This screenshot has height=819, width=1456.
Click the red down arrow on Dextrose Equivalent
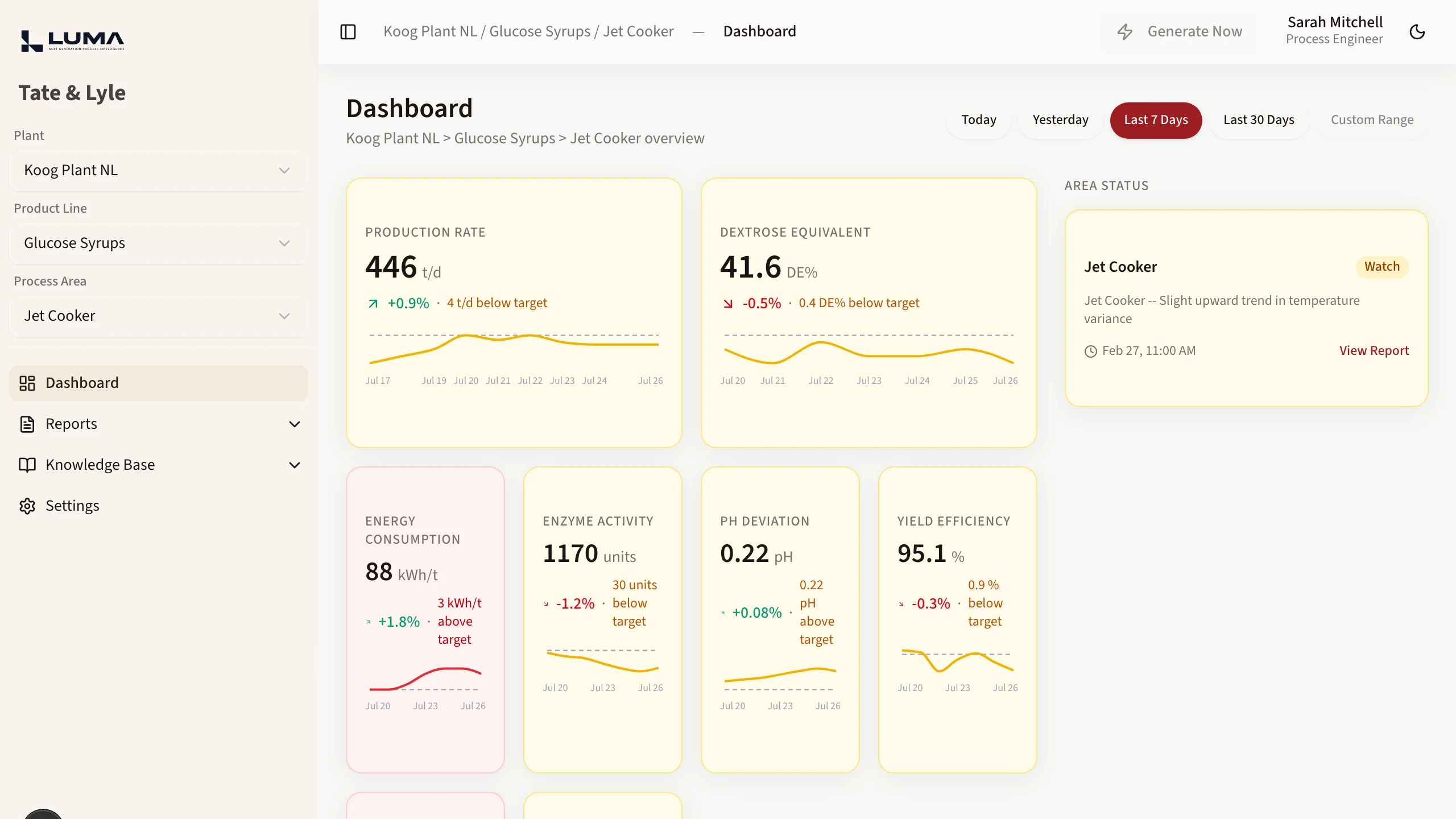[728, 304]
